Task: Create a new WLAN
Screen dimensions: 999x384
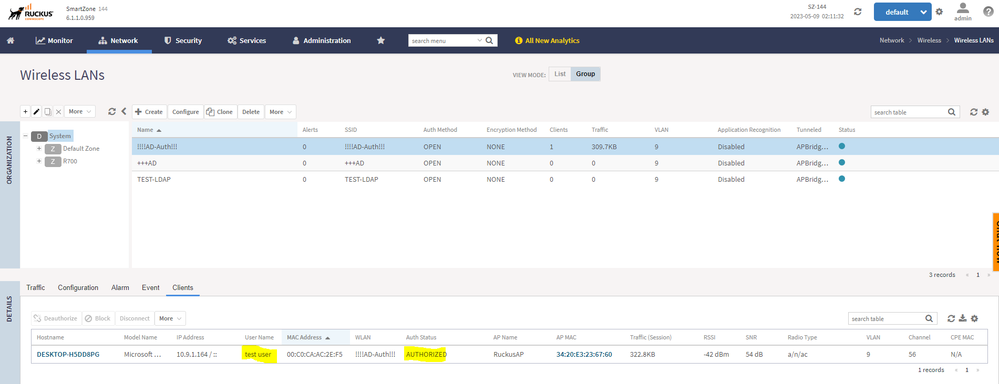Action: (150, 112)
